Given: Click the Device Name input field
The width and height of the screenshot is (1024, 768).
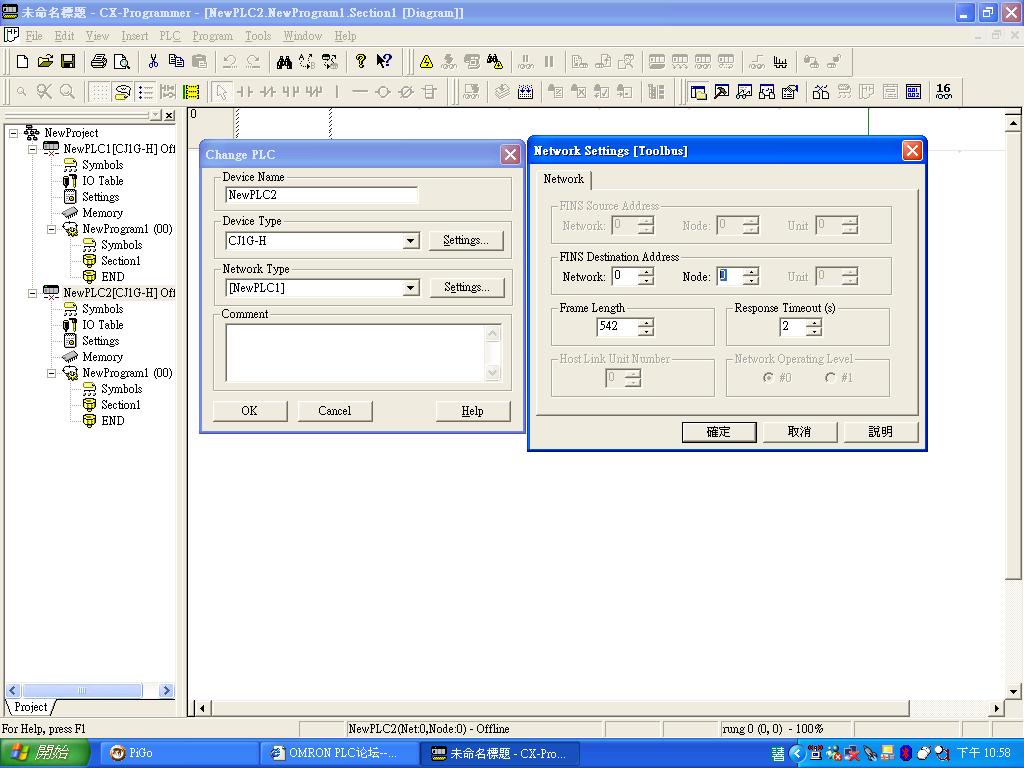Looking at the screenshot, I should (321, 195).
